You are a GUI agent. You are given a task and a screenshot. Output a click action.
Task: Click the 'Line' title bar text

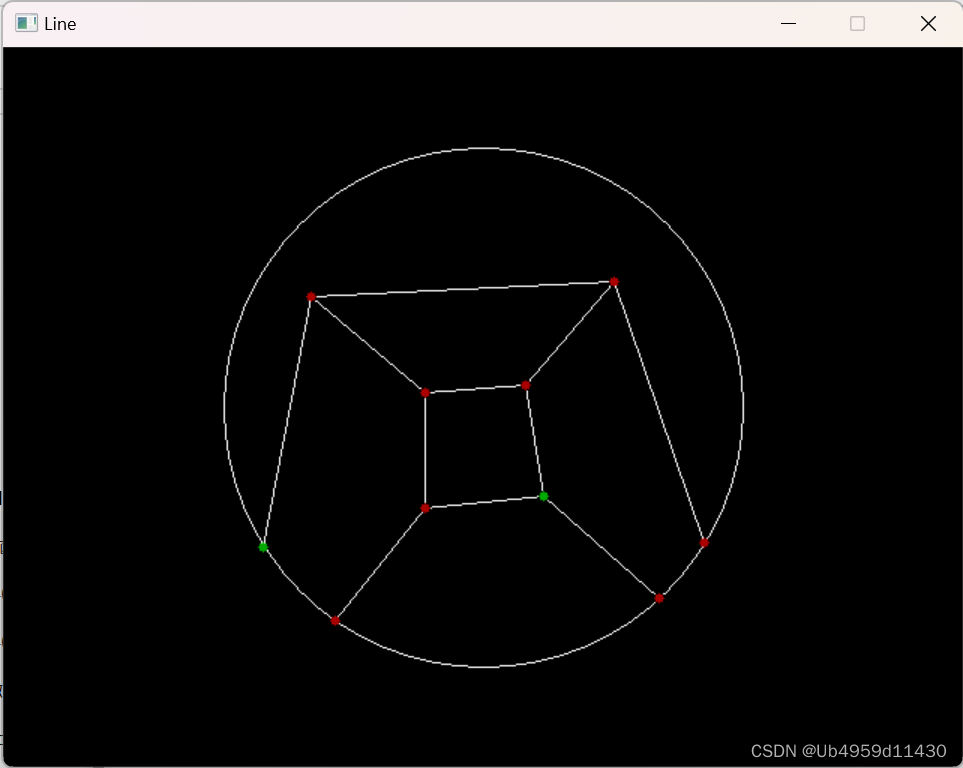click(62, 23)
